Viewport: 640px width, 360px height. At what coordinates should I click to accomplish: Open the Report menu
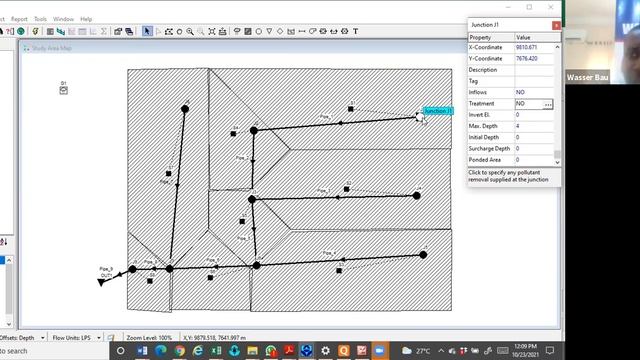tap(19, 19)
